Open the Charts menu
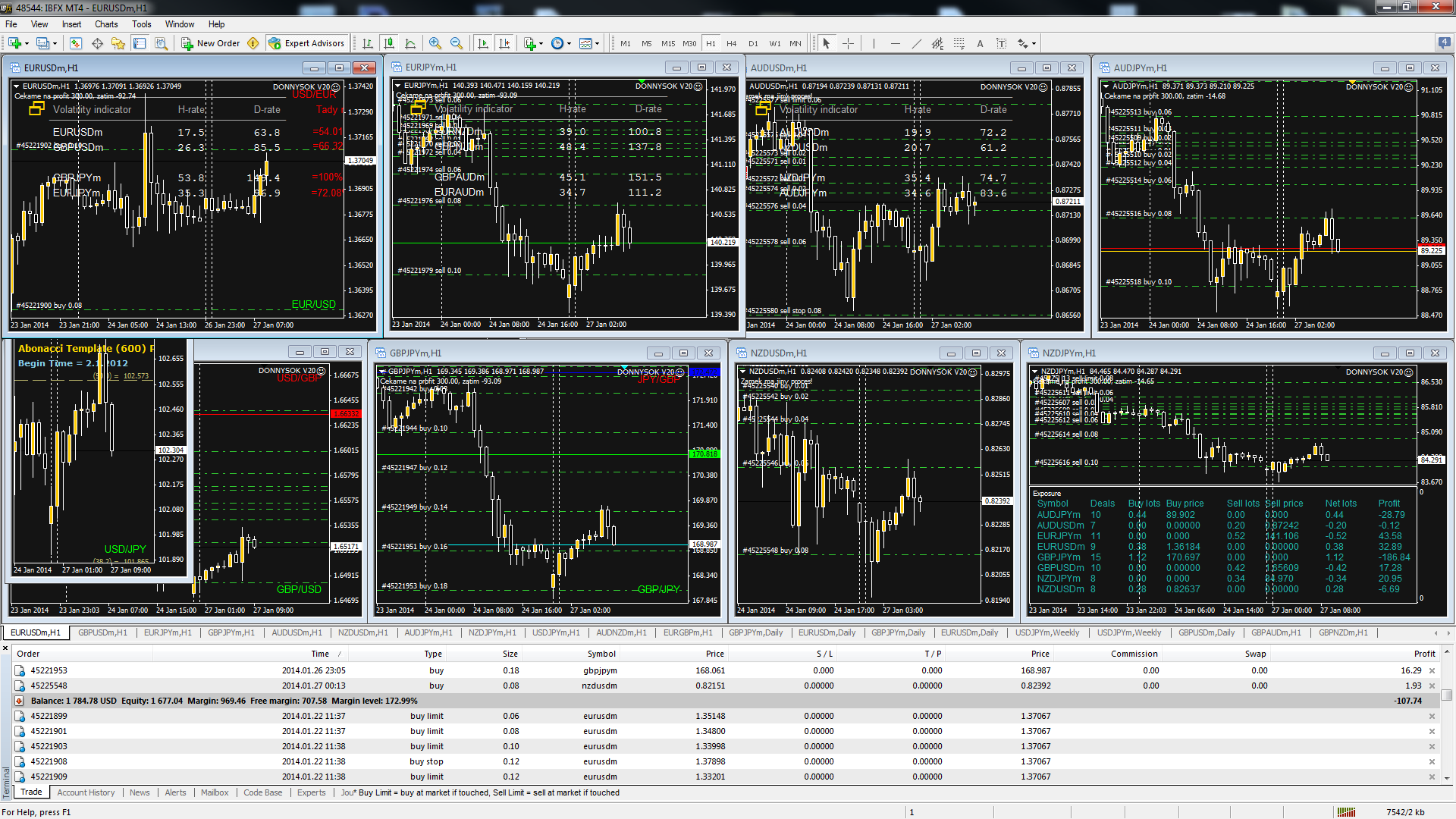The width and height of the screenshot is (1456, 819). pyautogui.click(x=106, y=24)
